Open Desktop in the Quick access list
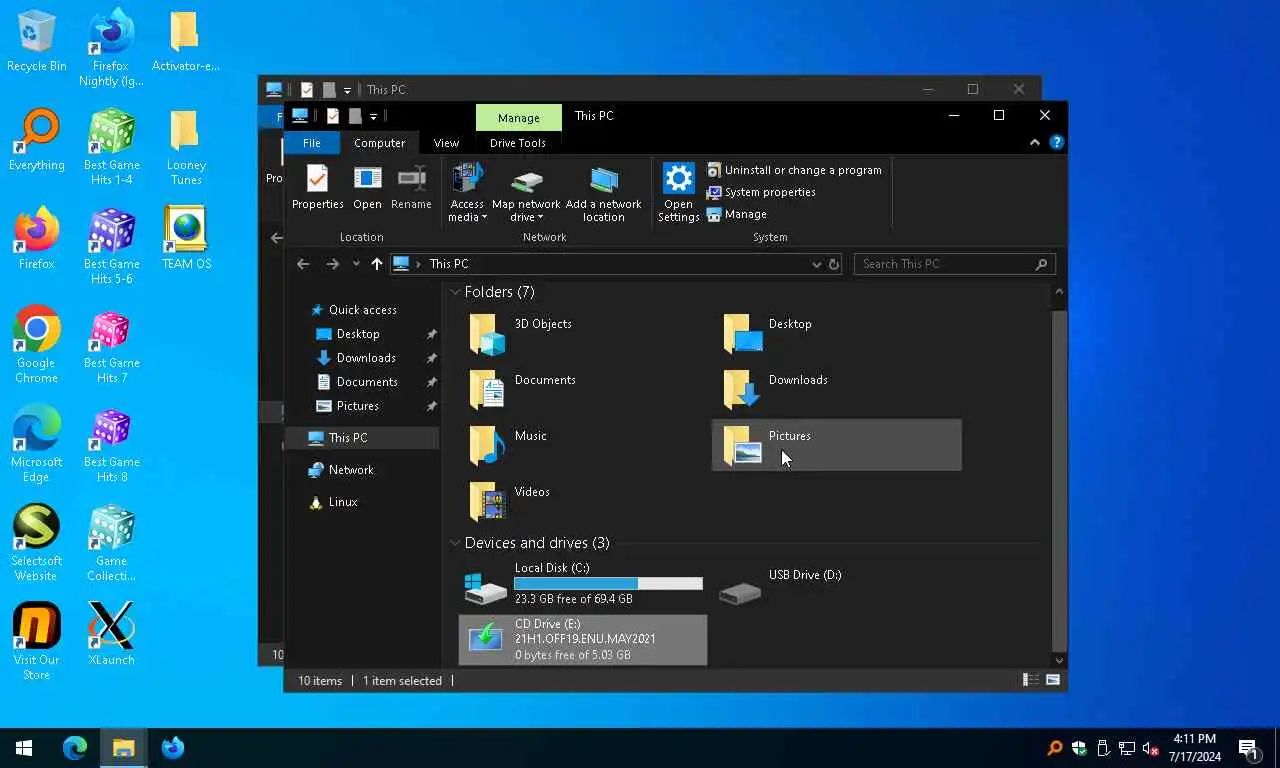 (358, 334)
